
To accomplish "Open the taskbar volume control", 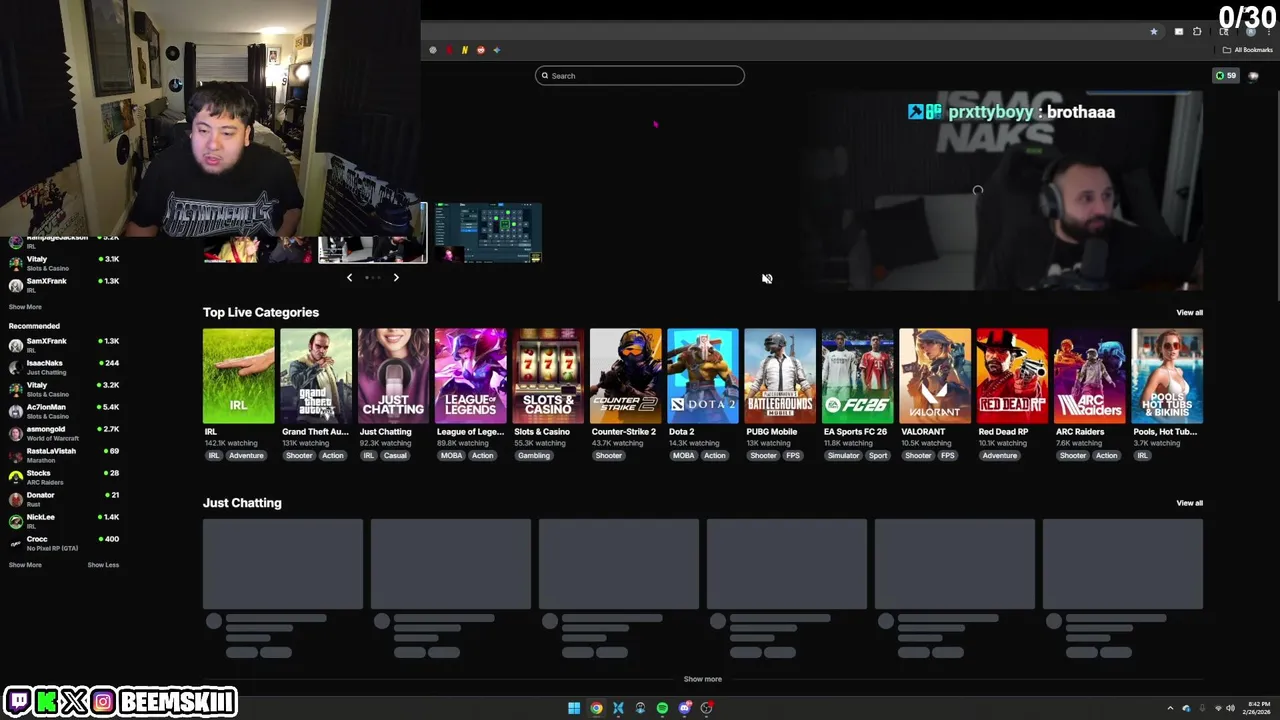I will coord(1230,708).
